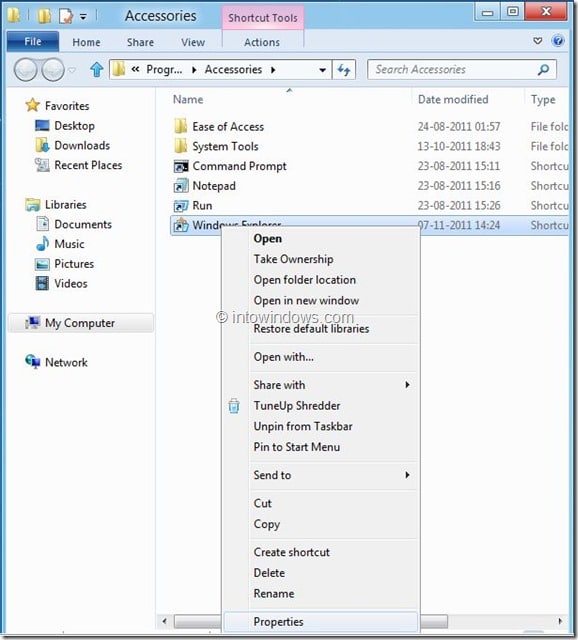Expand the Share with submenu arrow

(x=407, y=385)
